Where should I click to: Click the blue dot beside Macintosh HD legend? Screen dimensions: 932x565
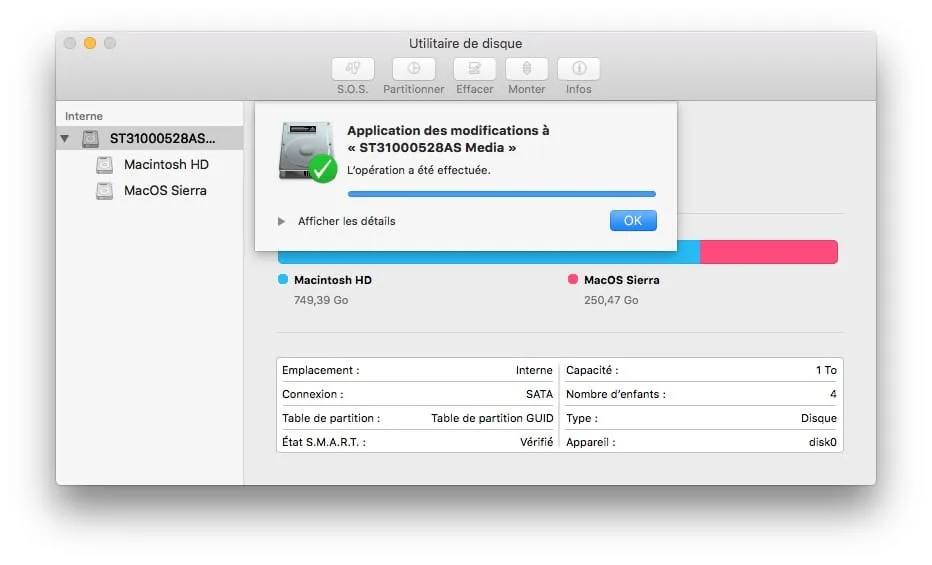tap(283, 279)
